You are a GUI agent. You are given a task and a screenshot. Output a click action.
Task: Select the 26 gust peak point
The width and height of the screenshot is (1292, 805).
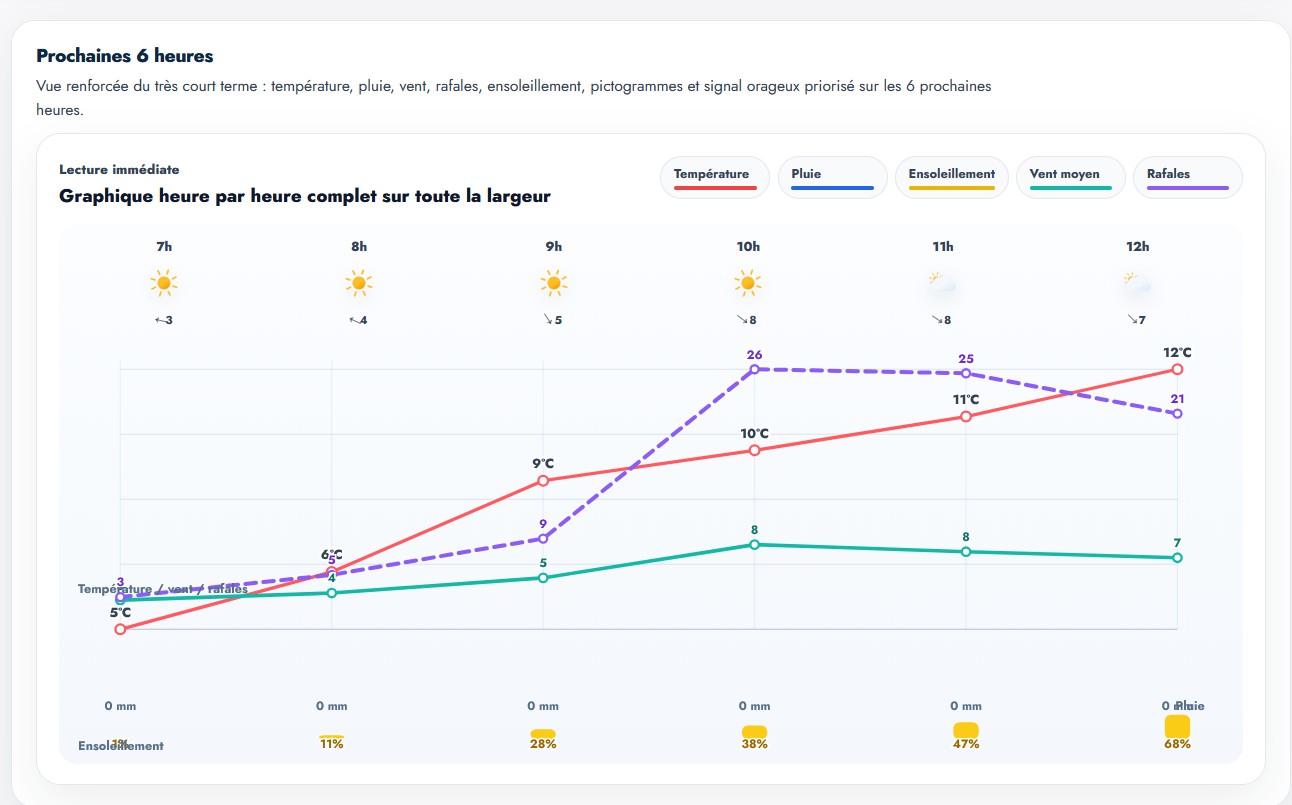(754, 369)
